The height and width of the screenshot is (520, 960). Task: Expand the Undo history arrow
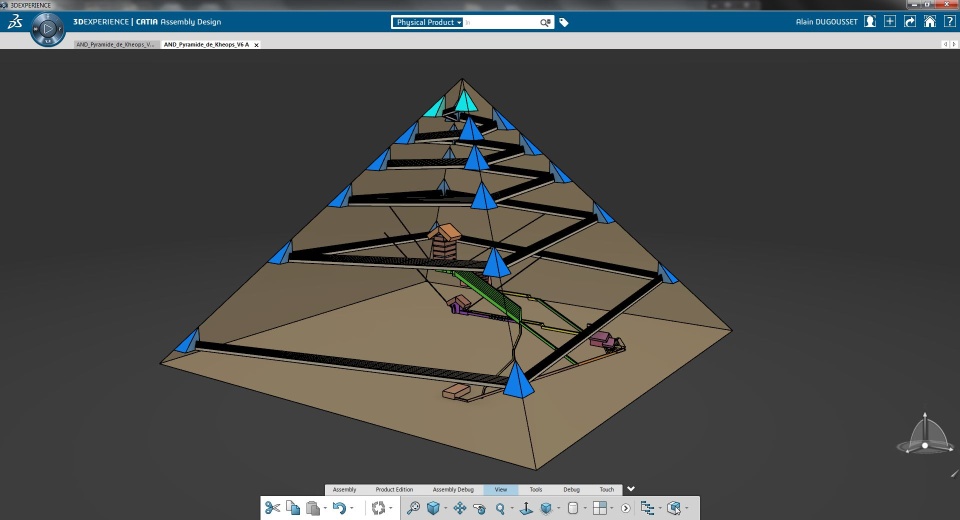click(x=351, y=508)
